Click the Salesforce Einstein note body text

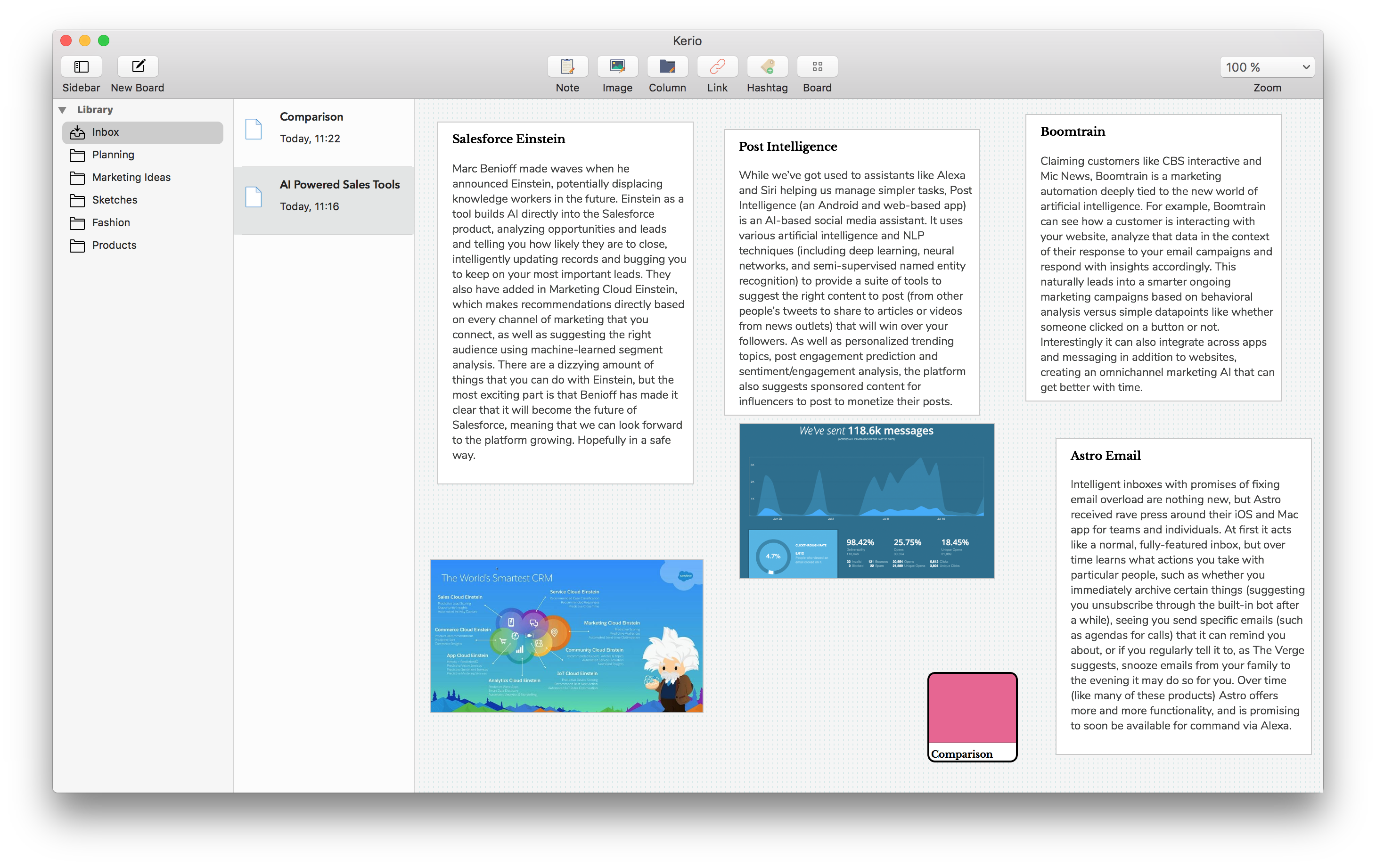click(x=569, y=312)
